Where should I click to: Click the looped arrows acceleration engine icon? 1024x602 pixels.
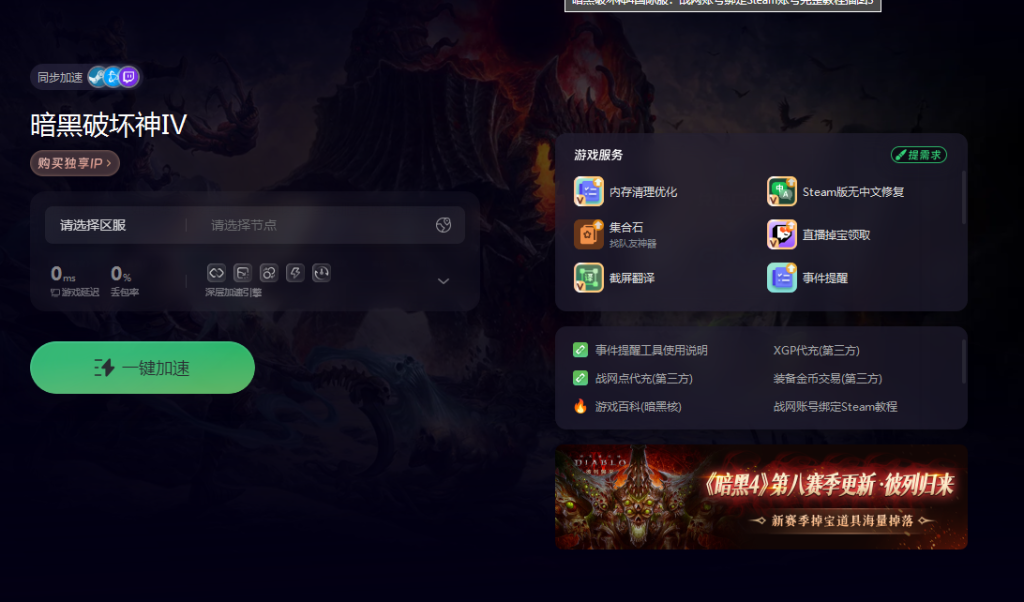(216, 273)
